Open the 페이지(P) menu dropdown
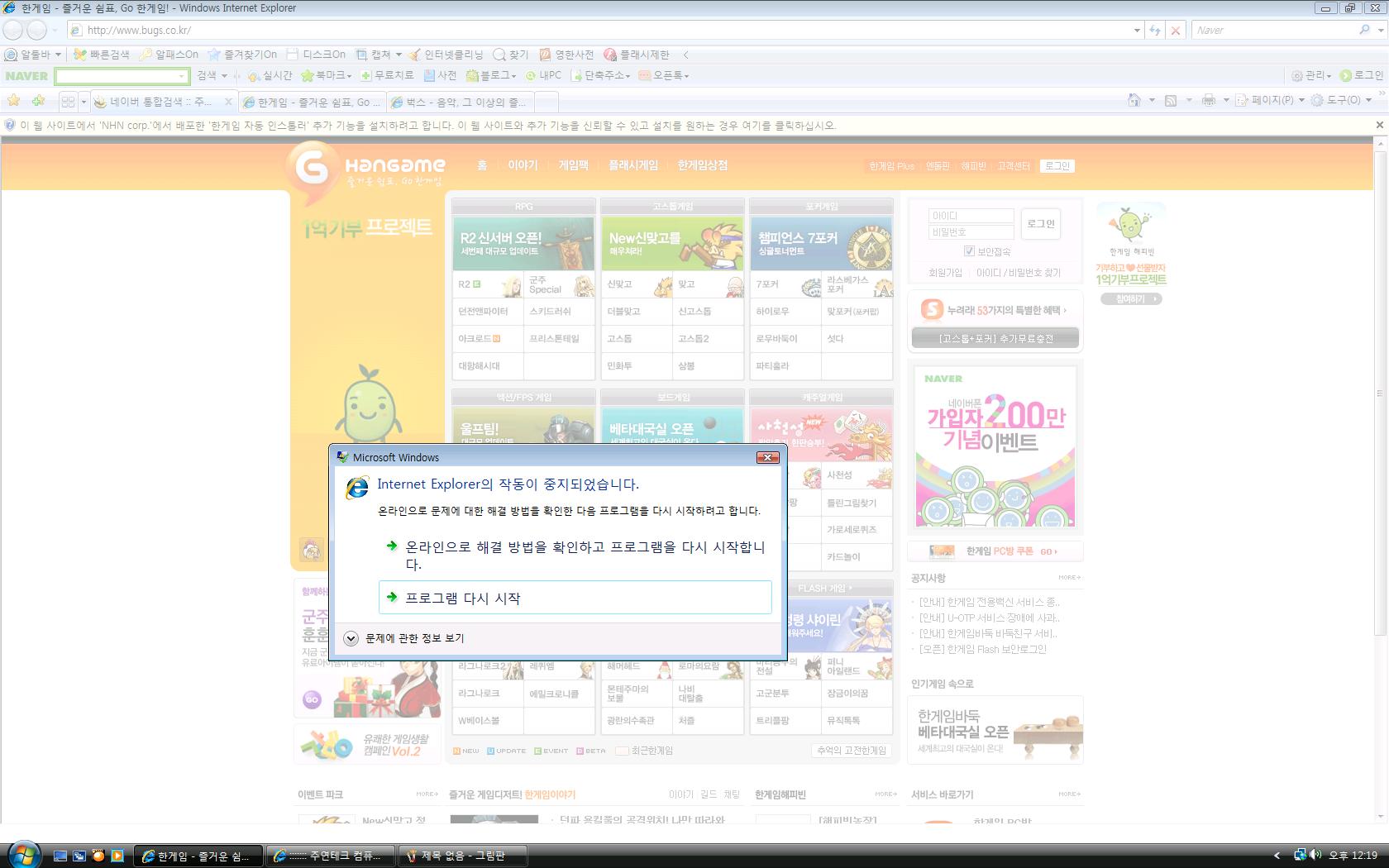This screenshot has height=868, width=1389. 1270,100
